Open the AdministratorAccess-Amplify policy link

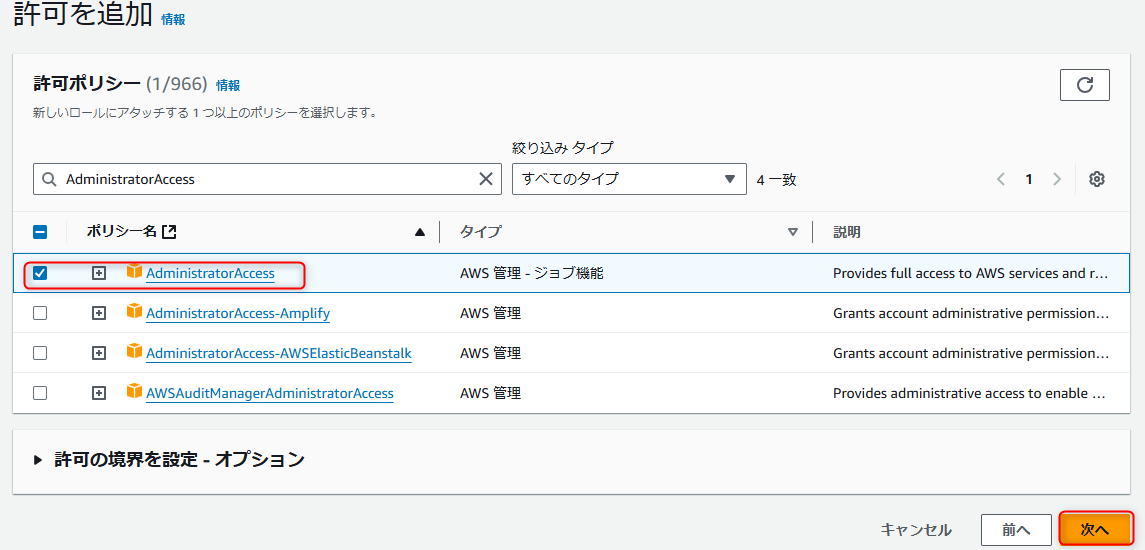238,313
